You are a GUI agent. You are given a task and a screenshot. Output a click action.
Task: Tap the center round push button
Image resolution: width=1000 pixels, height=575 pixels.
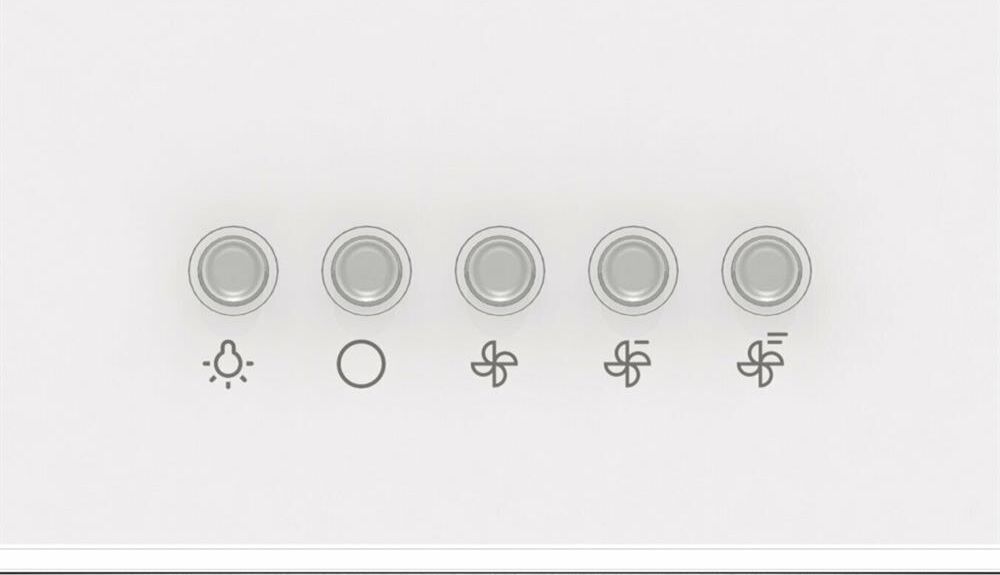click(500, 271)
